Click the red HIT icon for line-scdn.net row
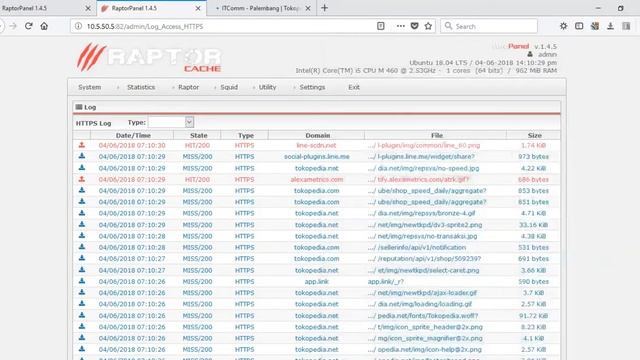This screenshot has width=640, height=360. pyautogui.click(x=82, y=145)
